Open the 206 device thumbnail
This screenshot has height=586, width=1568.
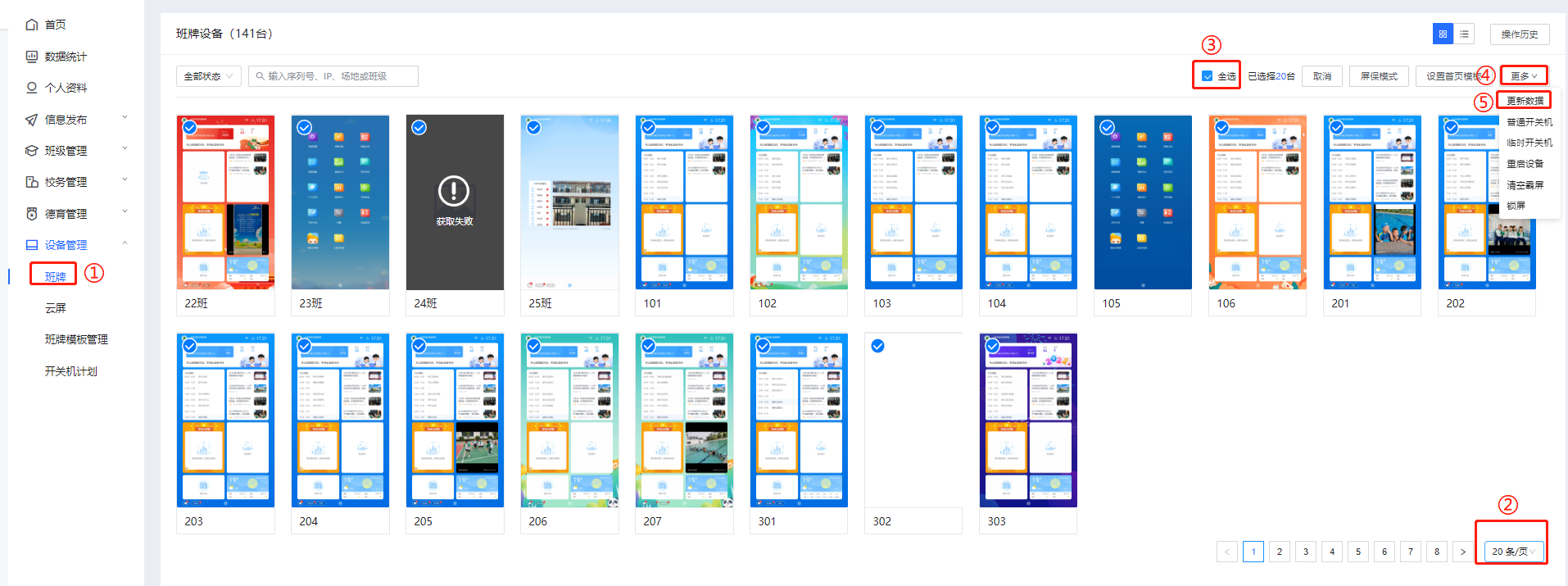point(569,420)
